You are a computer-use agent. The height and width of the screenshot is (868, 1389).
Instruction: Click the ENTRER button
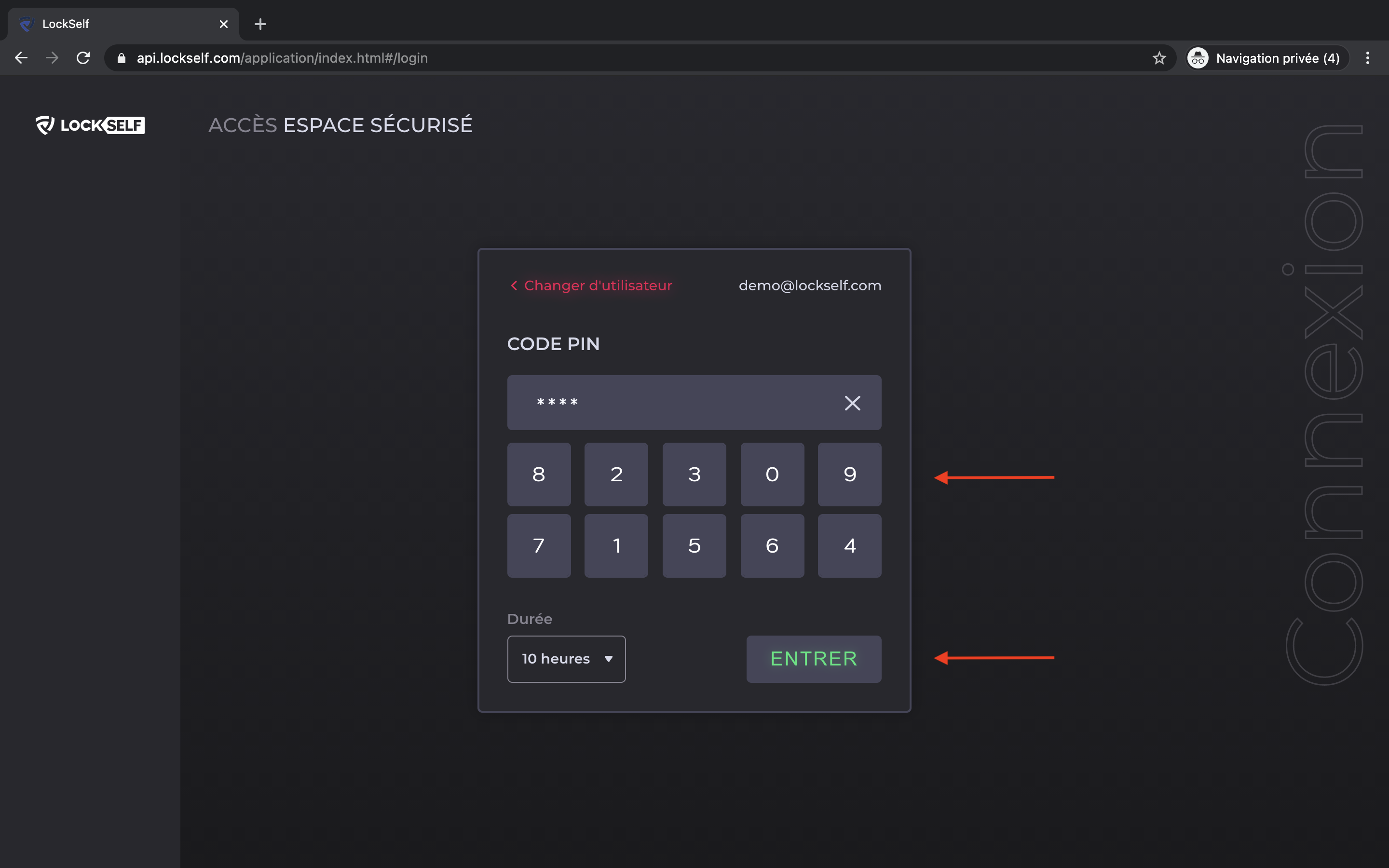click(x=814, y=659)
